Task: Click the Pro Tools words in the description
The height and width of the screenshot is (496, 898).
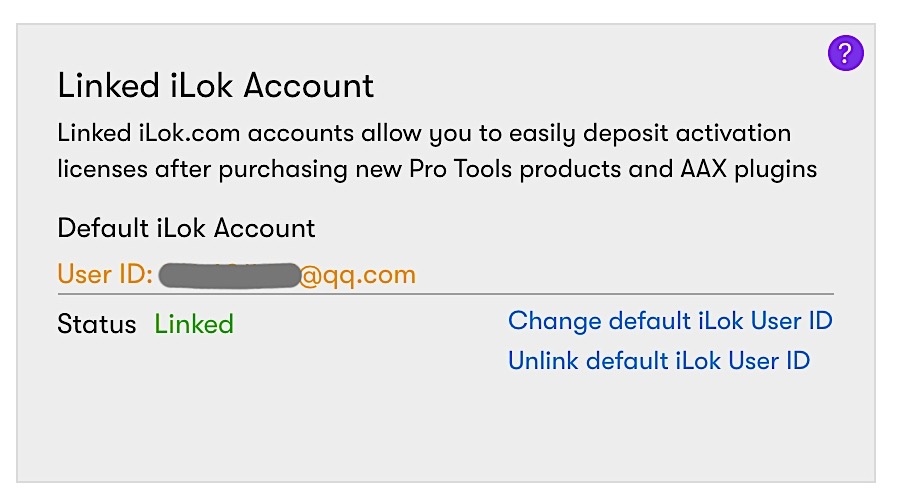Action: (460, 169)
